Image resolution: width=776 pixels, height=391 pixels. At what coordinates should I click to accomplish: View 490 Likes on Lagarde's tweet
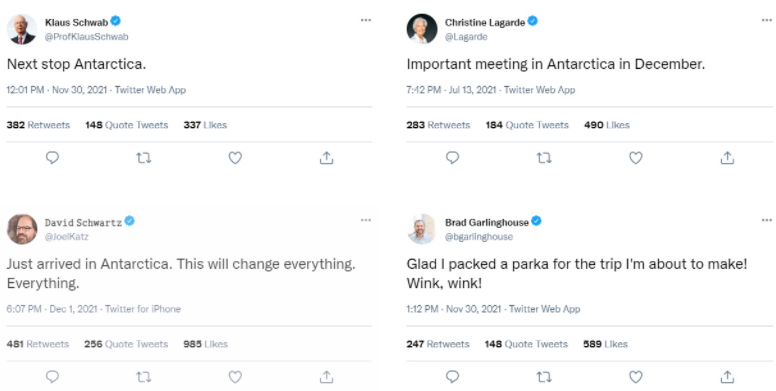(607, 125)
